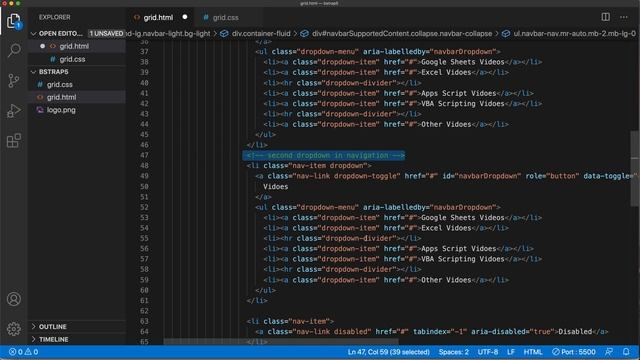This screenshot has height=360, width=640.
Task: Click line number 47 in the gutter
Action: (x=144, y=155)
